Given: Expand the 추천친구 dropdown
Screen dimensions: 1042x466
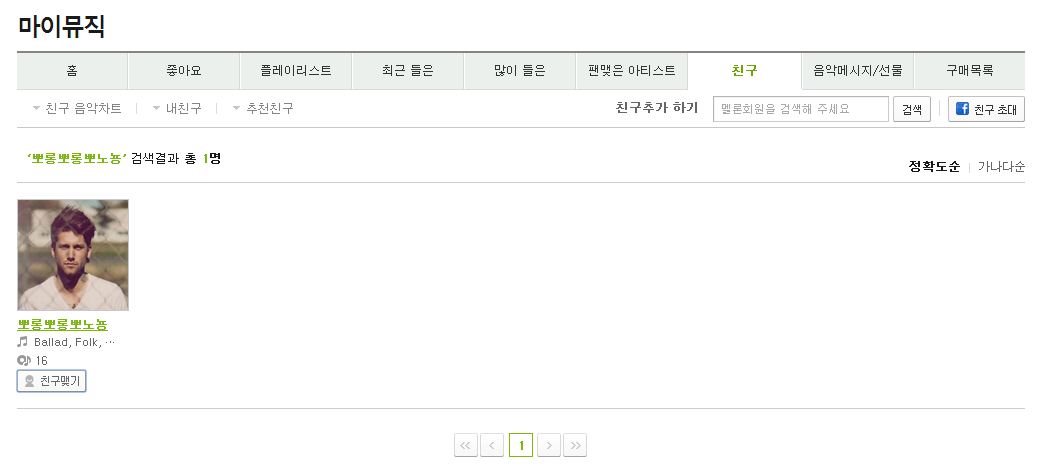Looking at the screenshot, I should point(262,108).
